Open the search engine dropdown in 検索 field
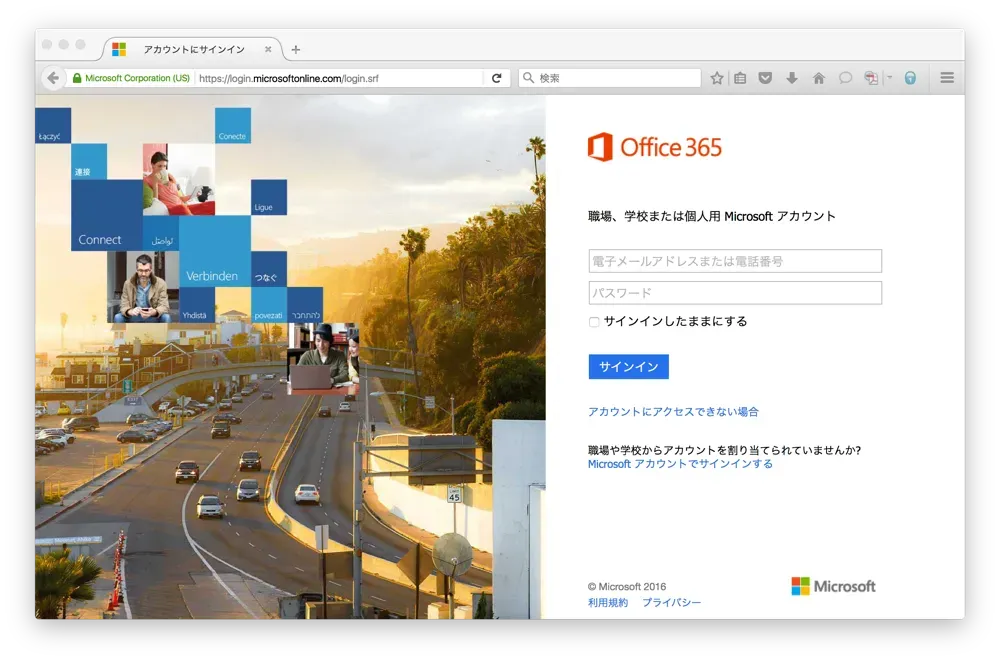This screenshot has width=1000, height=661. pos(527,77)
